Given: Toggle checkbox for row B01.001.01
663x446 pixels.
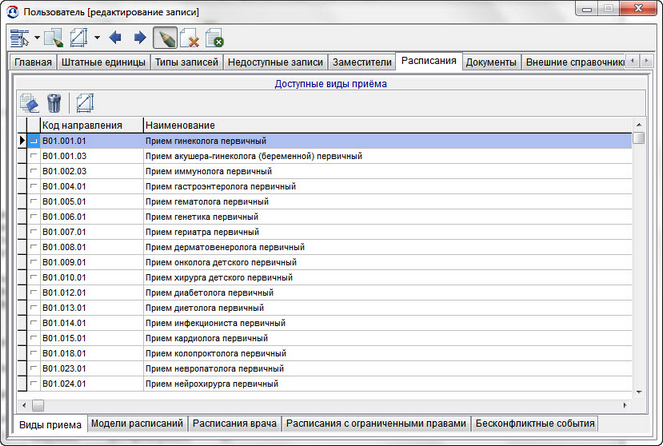Looking at the screenshot, I should (33, 141).
